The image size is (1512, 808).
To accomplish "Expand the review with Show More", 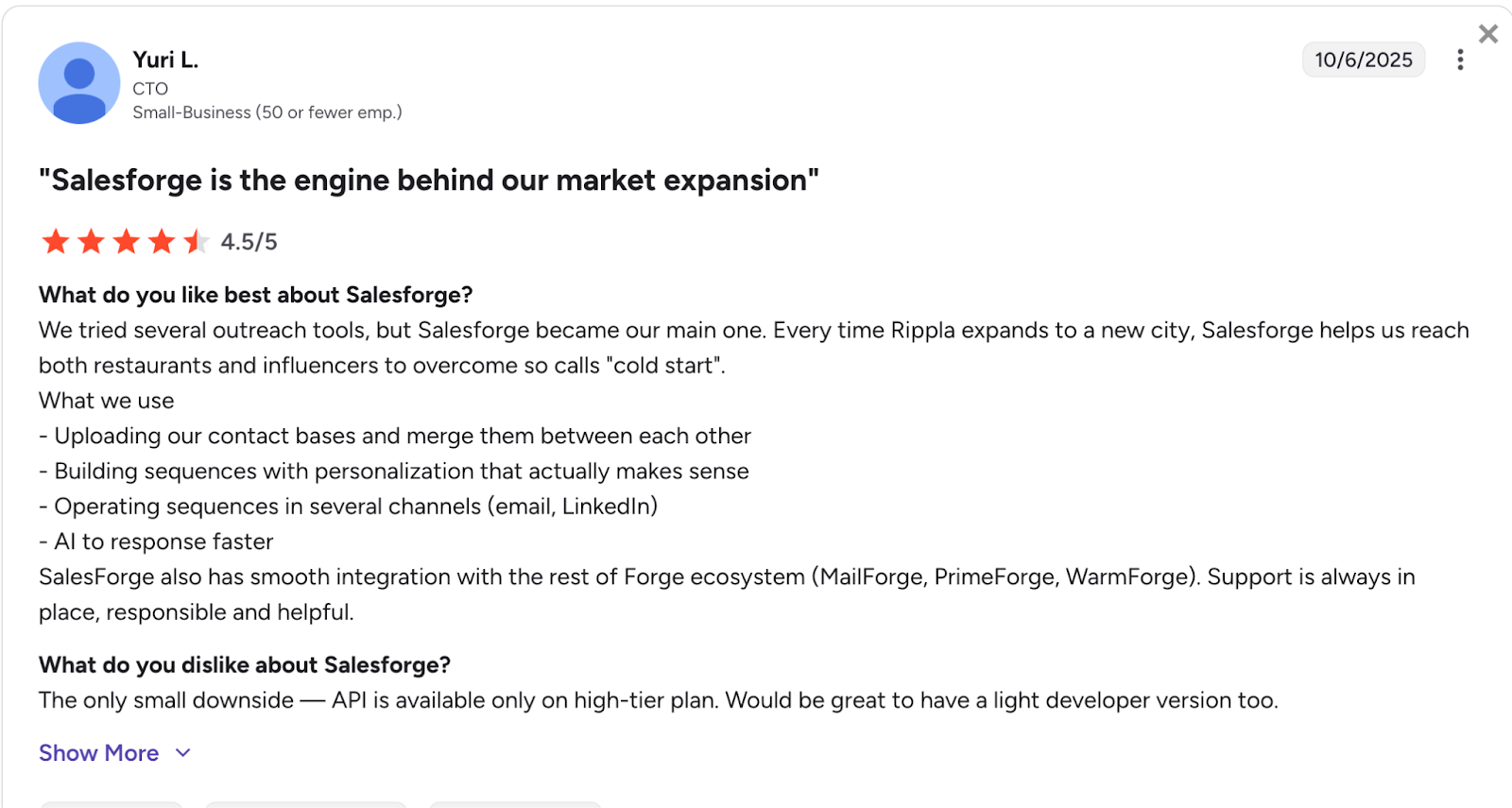I will [x=99, y=753].
